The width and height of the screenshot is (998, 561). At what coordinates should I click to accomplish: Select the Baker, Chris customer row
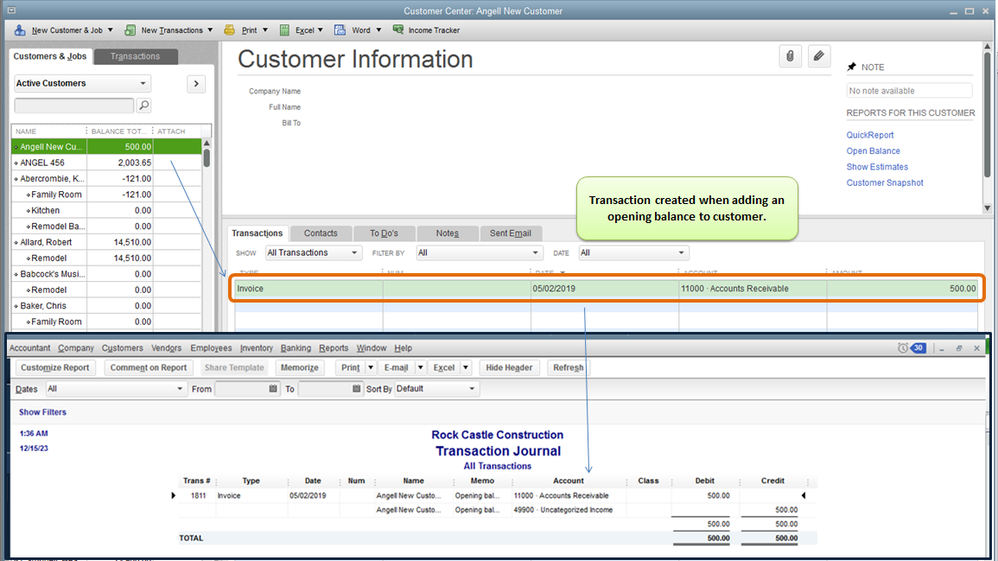106,306
